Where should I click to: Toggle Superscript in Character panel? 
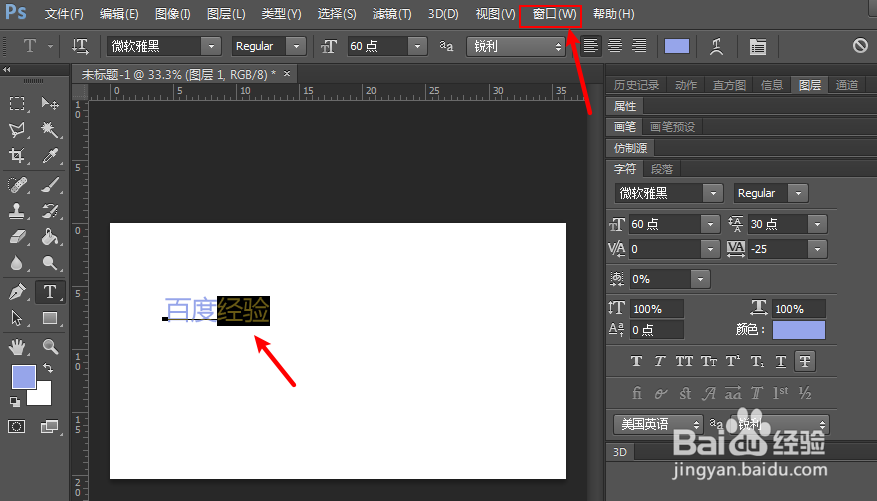coord(733,361)
